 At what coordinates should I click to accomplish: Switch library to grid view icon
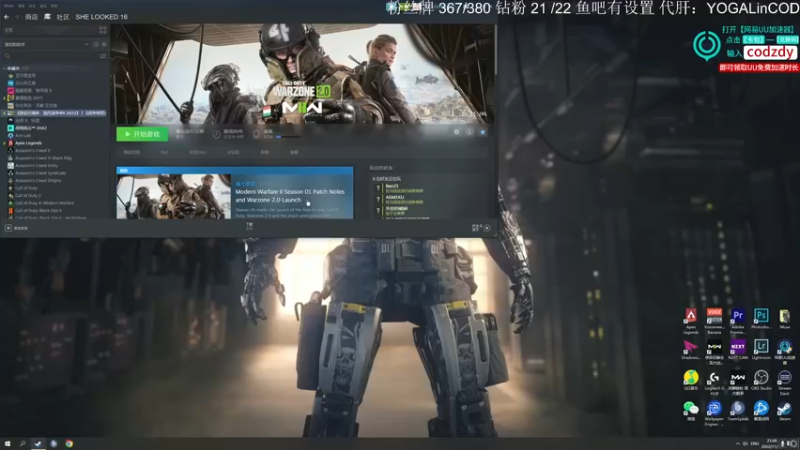(x=103, y=30)
